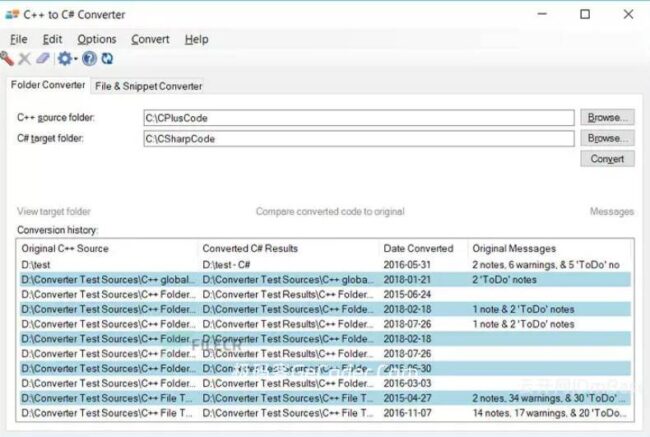Click the 2016-05-31 date cell
This screenshot has height=437, width=650.
[407, 265]
